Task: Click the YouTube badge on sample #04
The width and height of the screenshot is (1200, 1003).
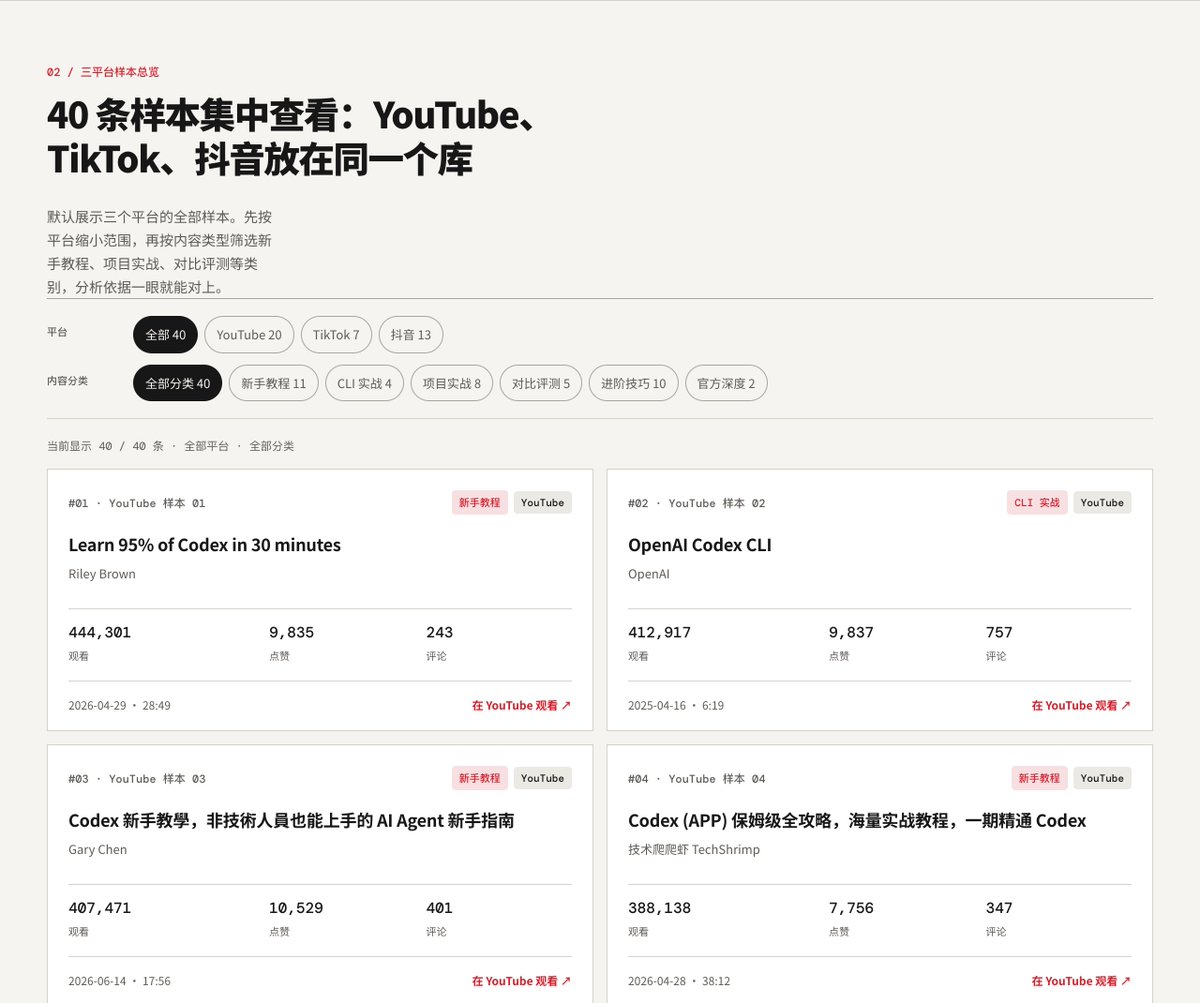Action: coord(1102,778)
